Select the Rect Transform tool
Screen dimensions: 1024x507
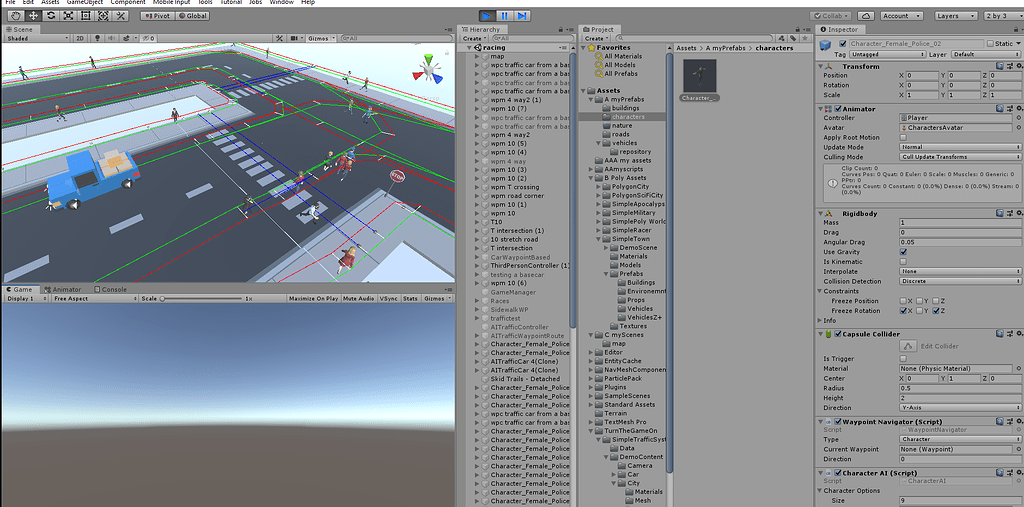(84, 16)
